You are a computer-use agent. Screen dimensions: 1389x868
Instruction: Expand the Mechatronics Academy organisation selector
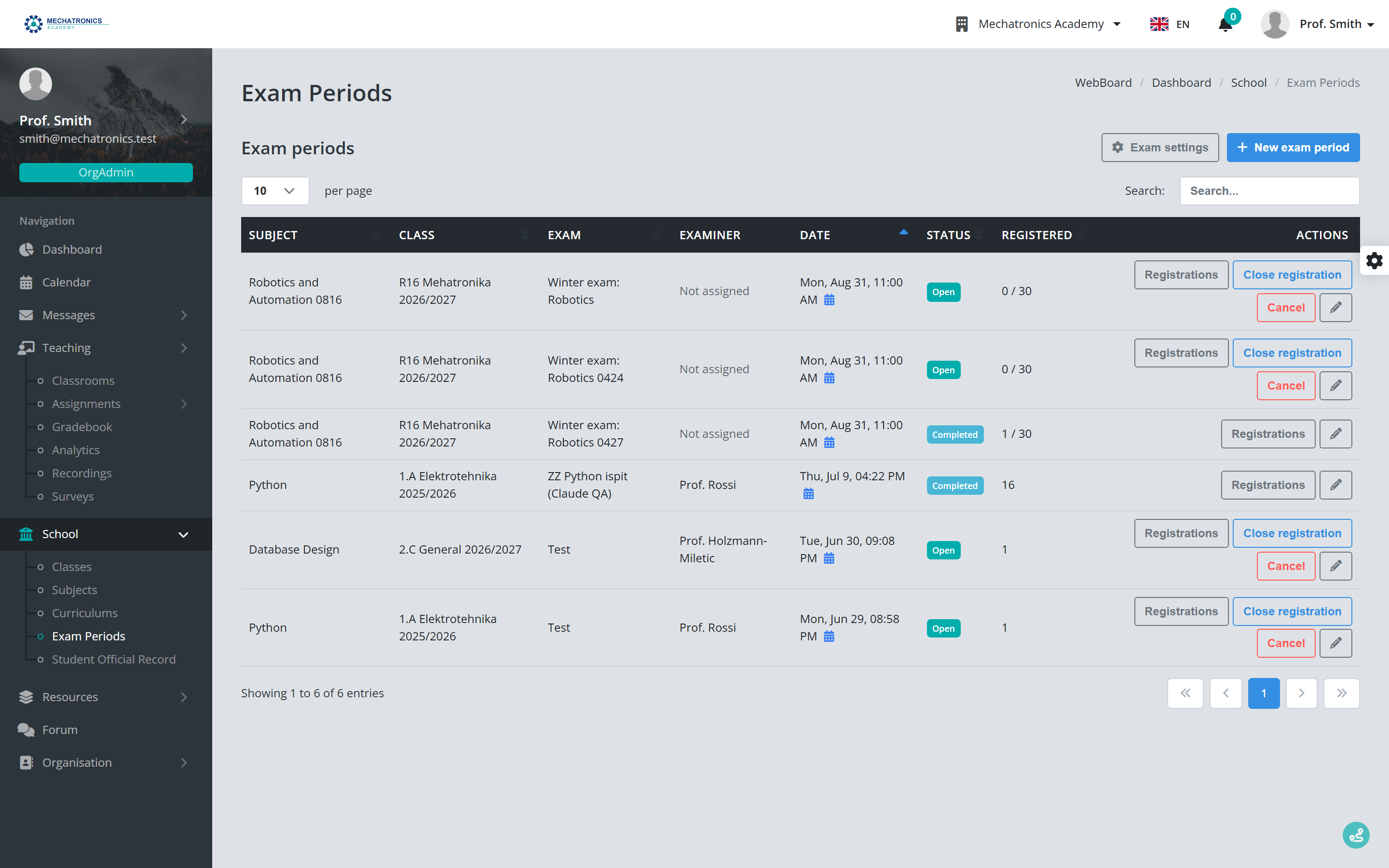pos(1038,24)
